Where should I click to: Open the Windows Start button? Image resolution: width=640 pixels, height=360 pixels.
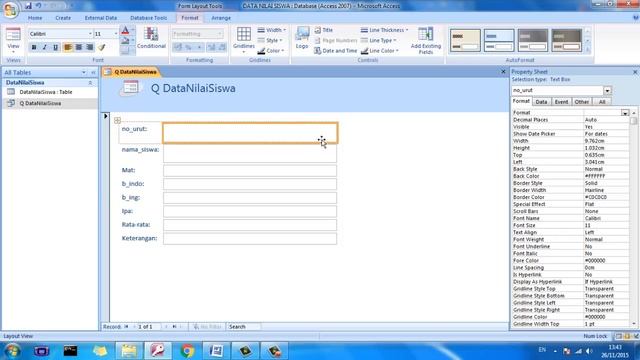(x=12, y=351)
